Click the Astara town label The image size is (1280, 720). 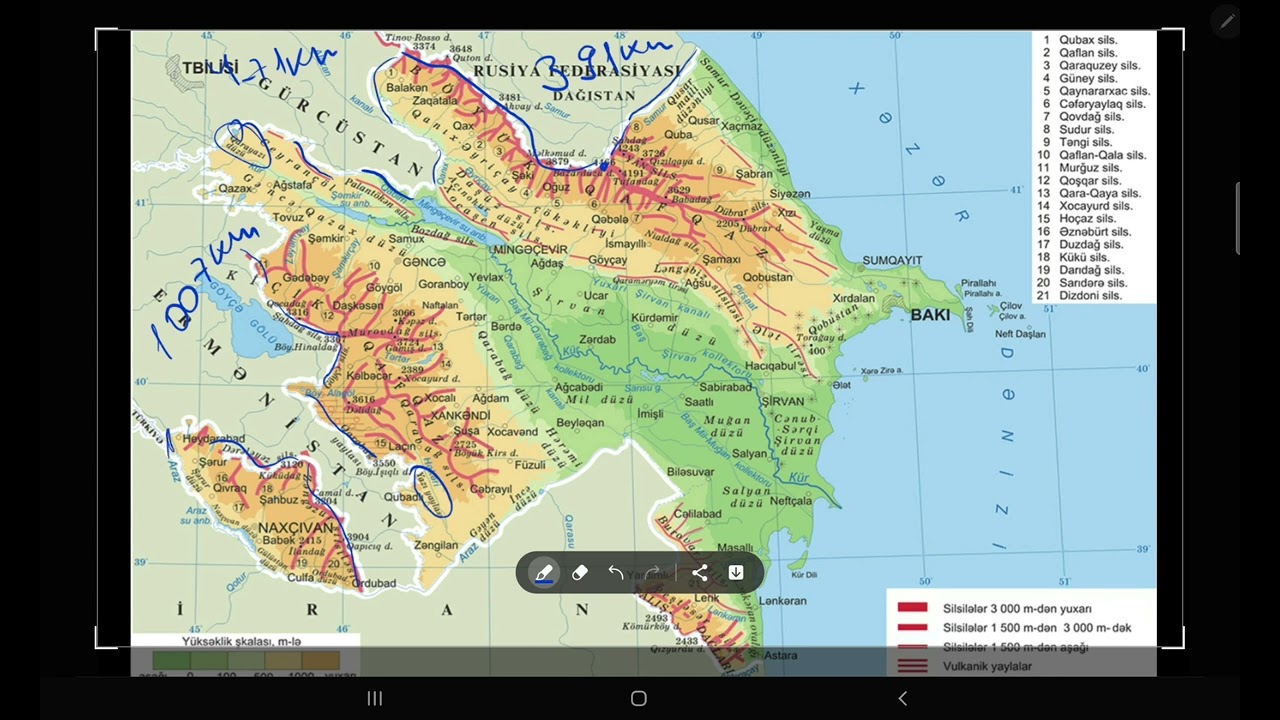coord(781,655)
